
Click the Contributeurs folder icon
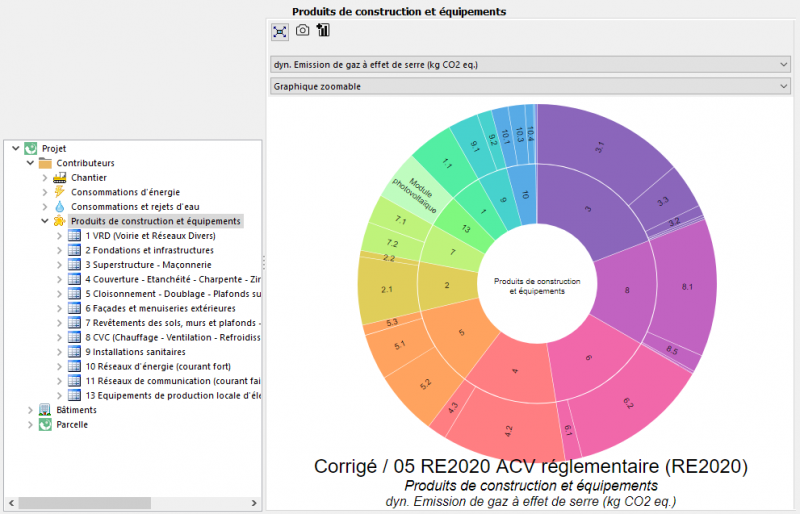coord(45,163)
